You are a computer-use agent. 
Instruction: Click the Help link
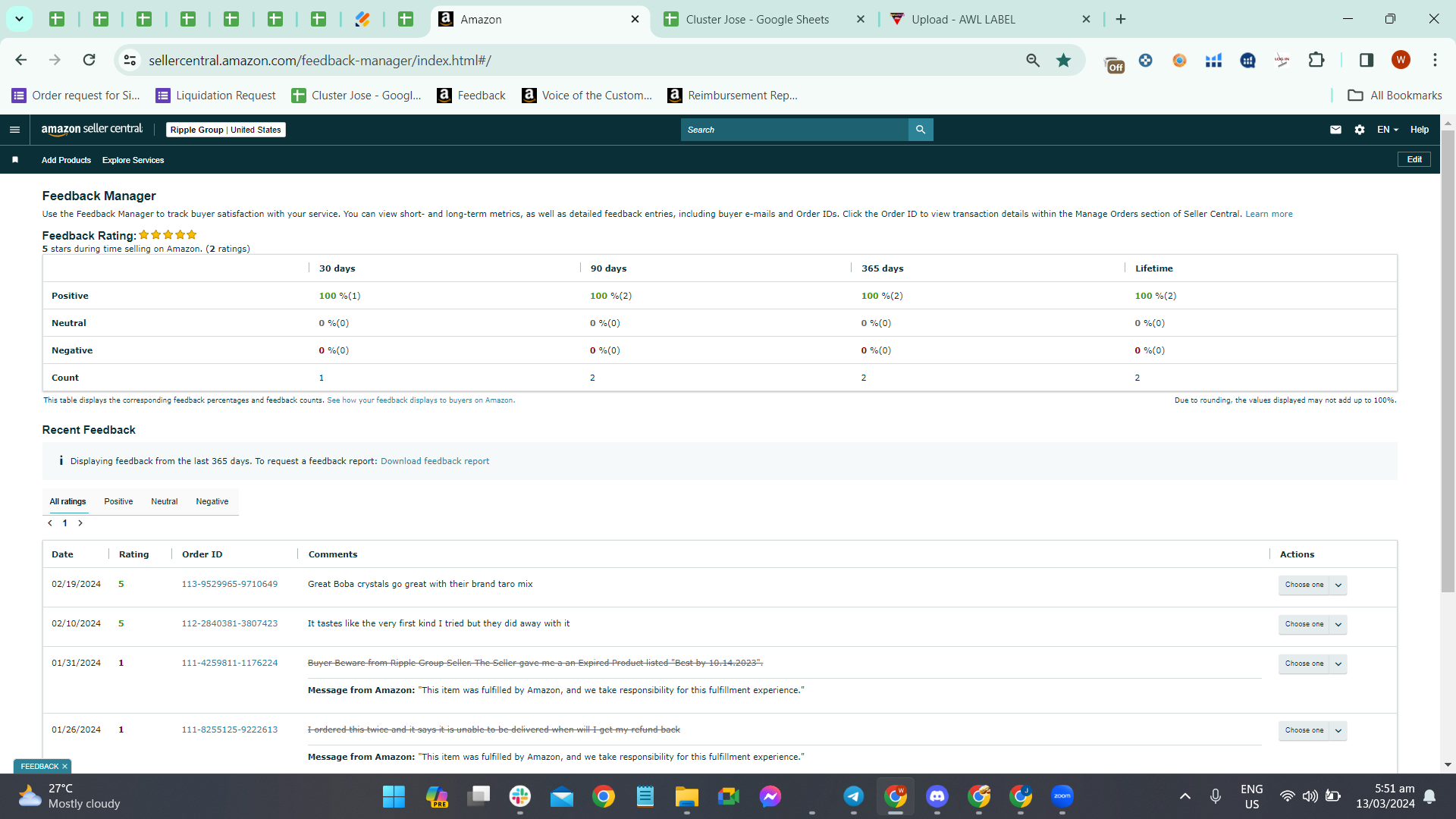(1420, 130)
